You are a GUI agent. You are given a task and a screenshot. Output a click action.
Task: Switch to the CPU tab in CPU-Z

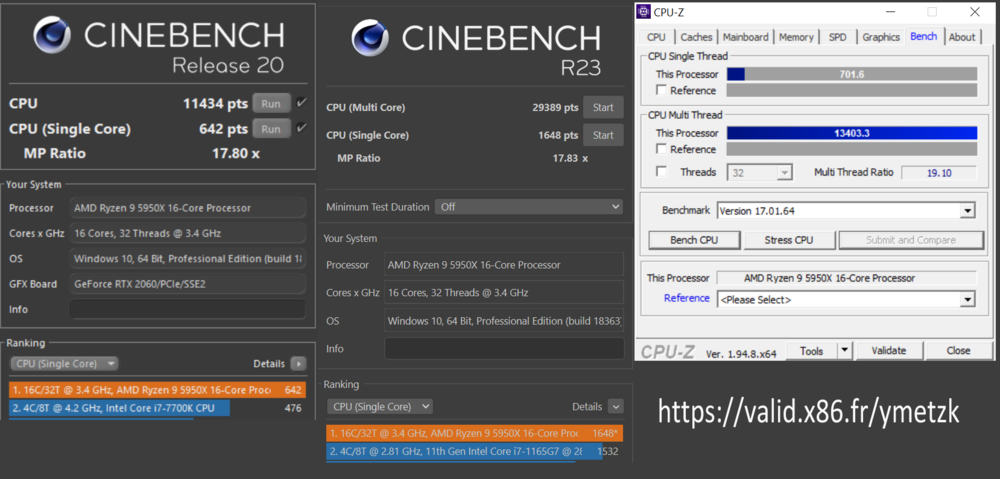click(x=656, y=37)
